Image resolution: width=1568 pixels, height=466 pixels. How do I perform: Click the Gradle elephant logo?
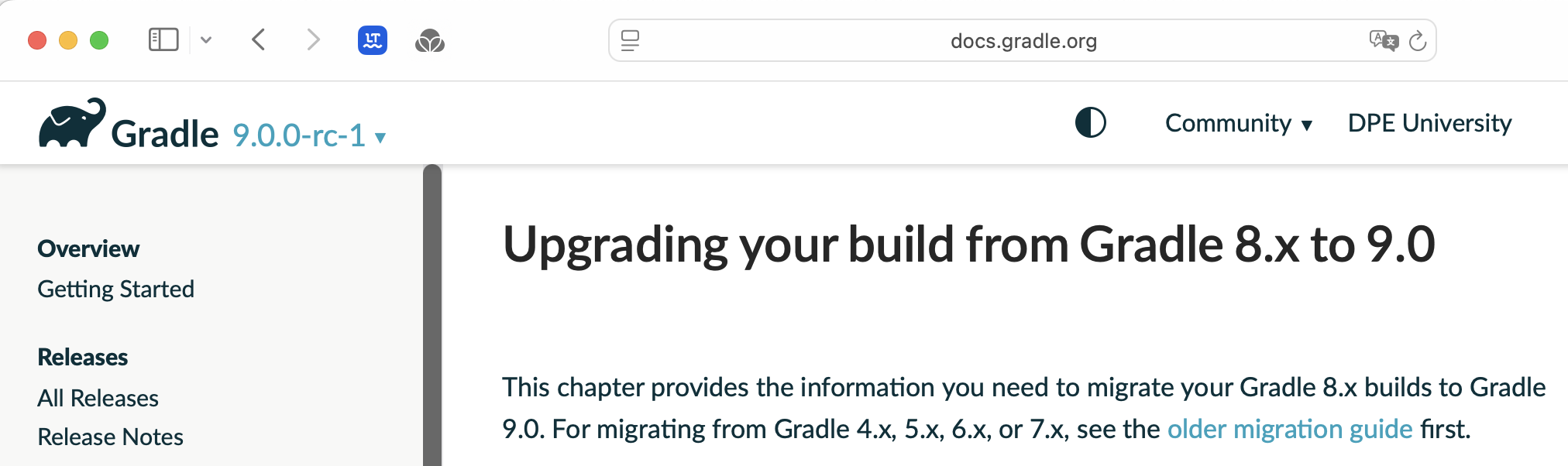coord(72,122)
